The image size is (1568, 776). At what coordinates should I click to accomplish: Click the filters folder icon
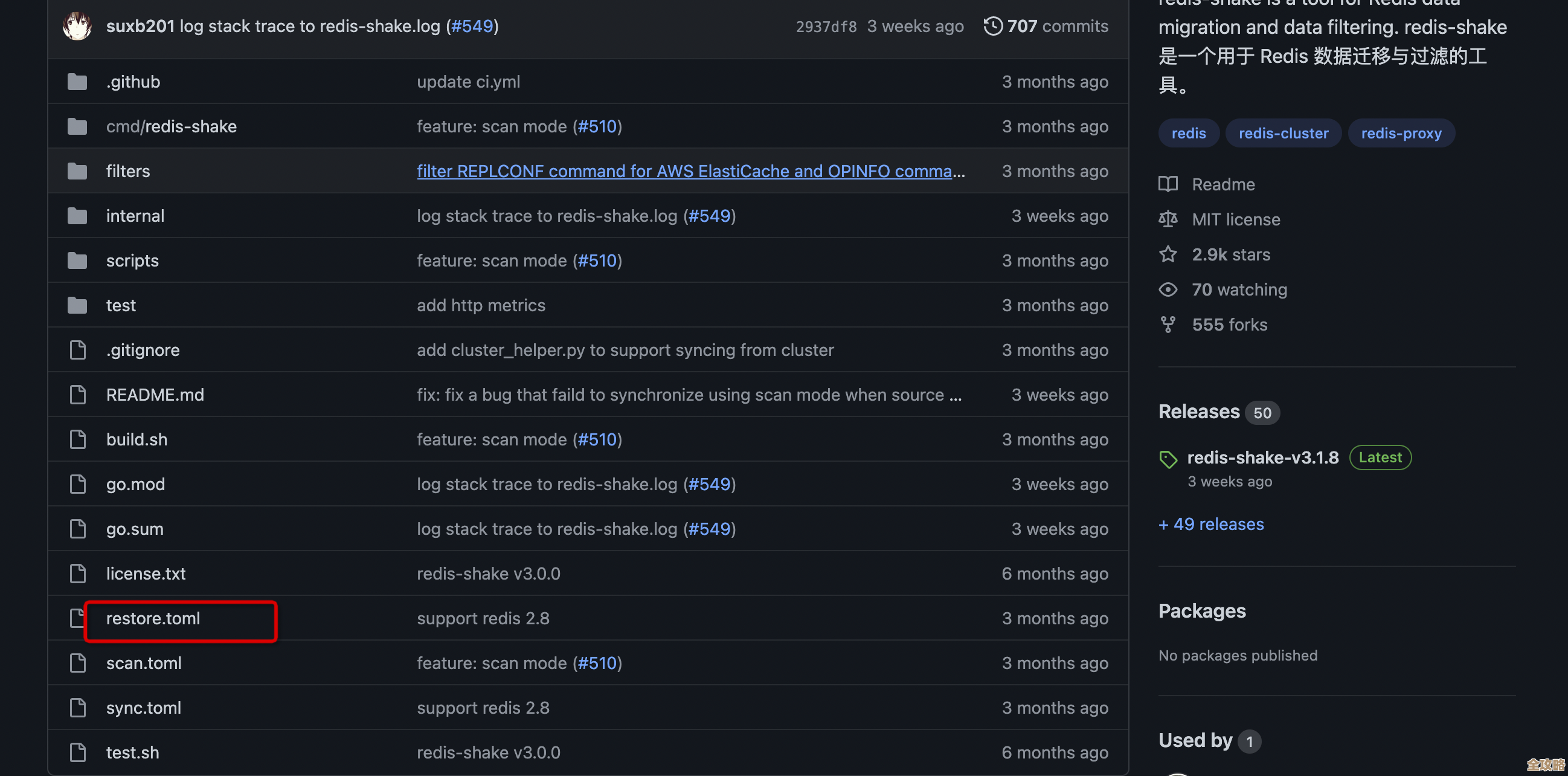[x=77, y=171]
